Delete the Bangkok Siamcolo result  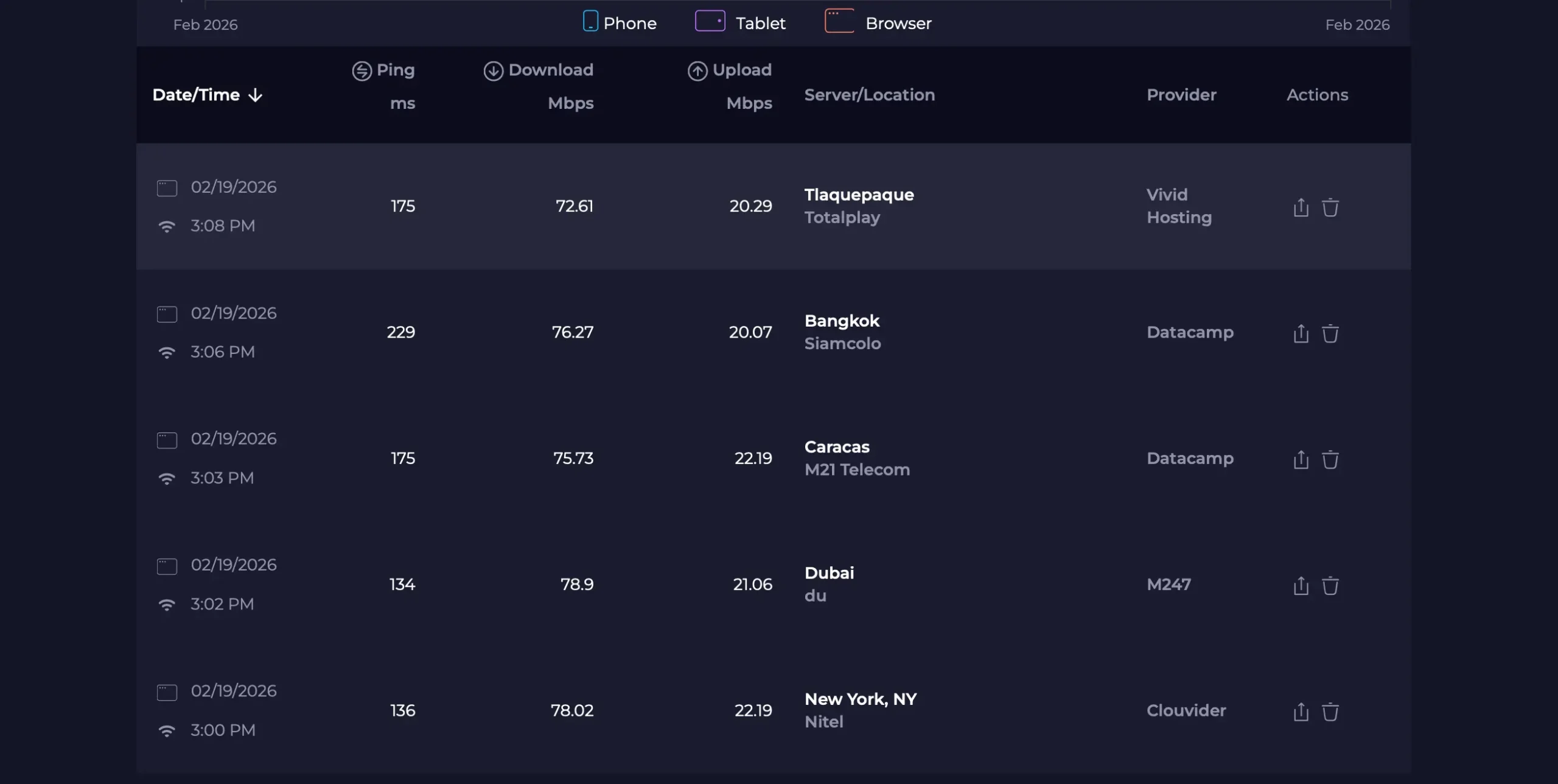(1330, 333)
